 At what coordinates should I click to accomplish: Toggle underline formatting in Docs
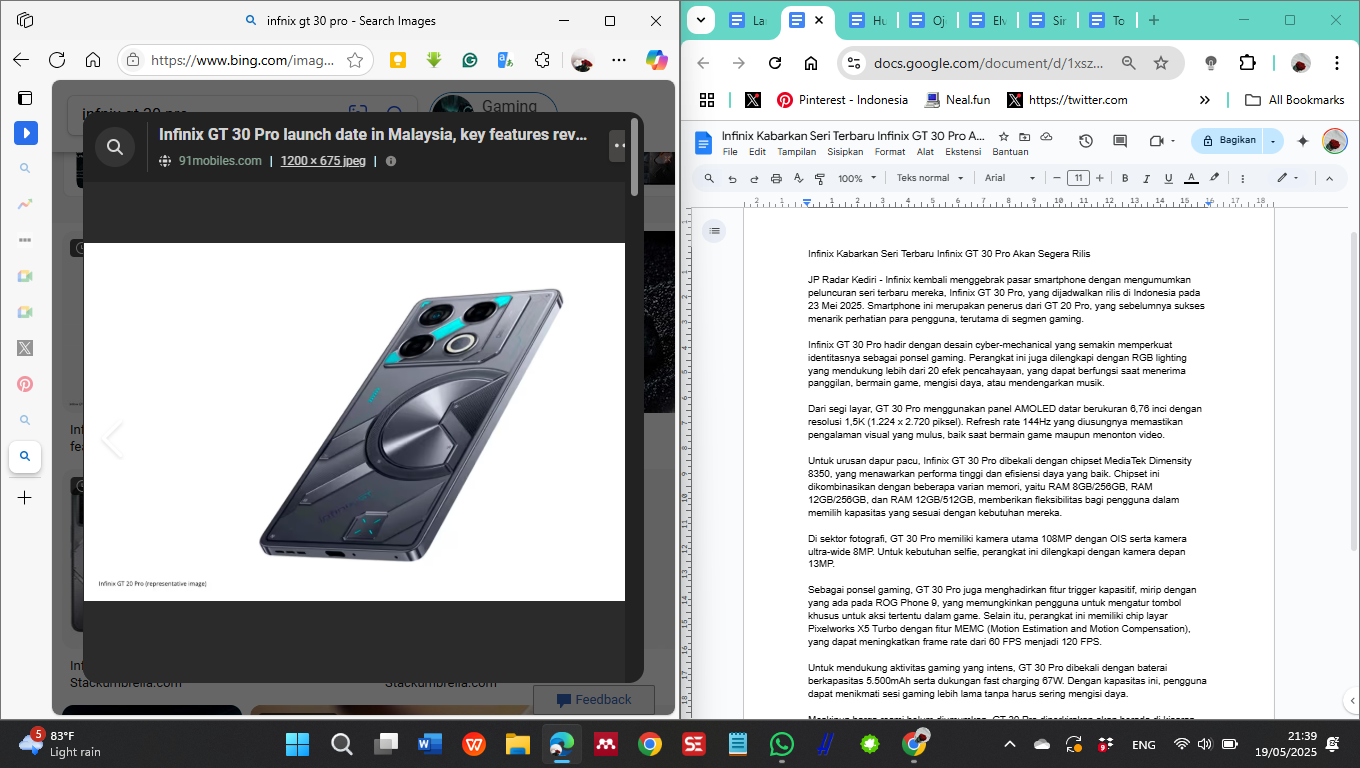click(1169, 178)
